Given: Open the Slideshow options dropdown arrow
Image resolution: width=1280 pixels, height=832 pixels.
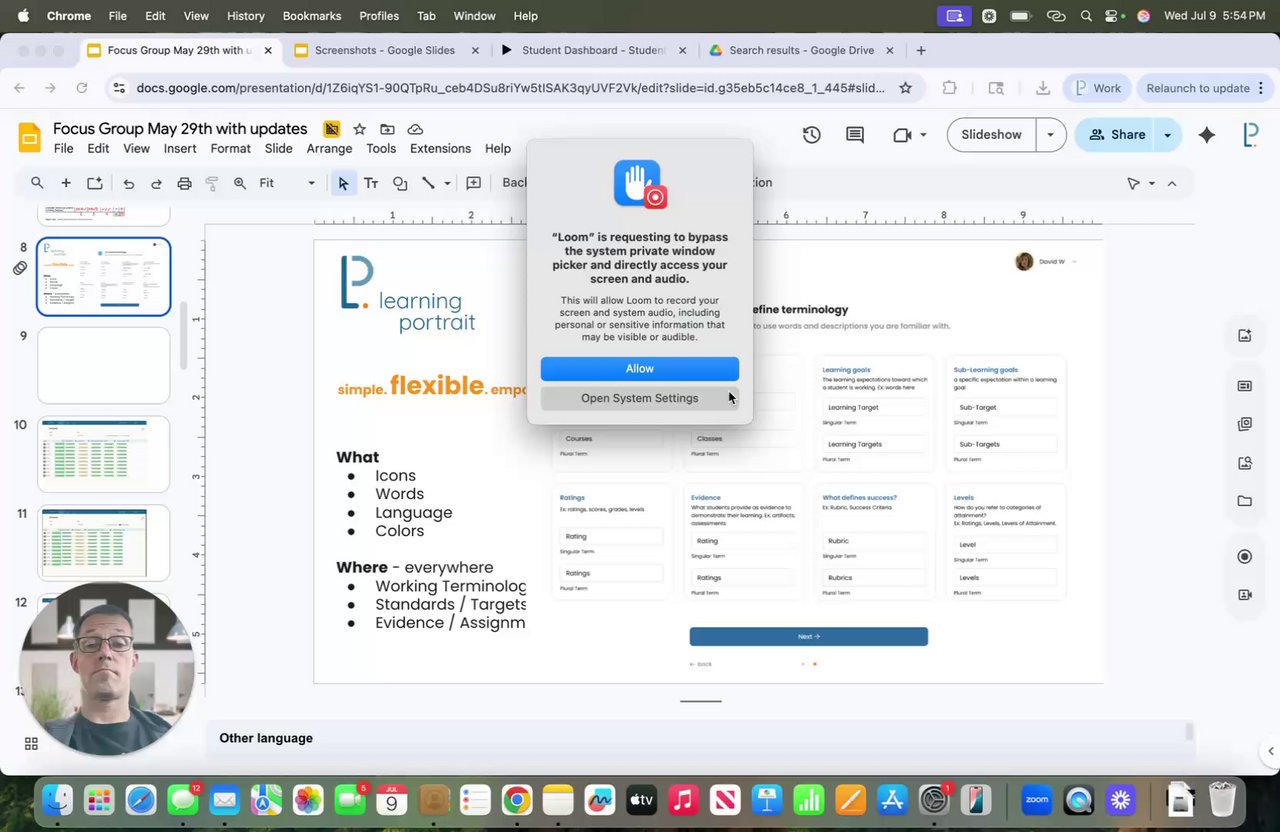Looking at the screenshot, I should point(1050,135).
